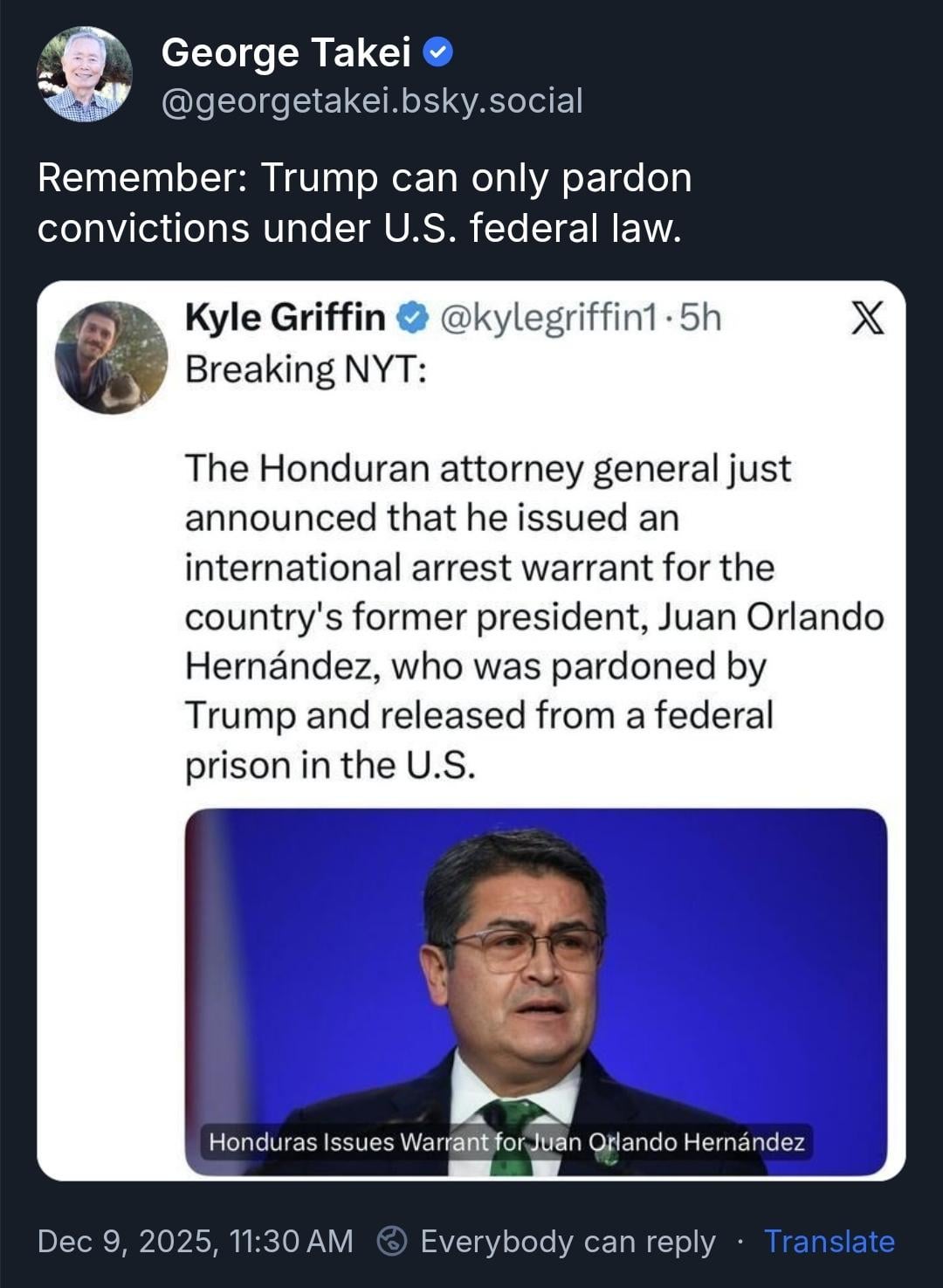Click the 5h time indicator
943x1288 pixels.
point(700,318)
